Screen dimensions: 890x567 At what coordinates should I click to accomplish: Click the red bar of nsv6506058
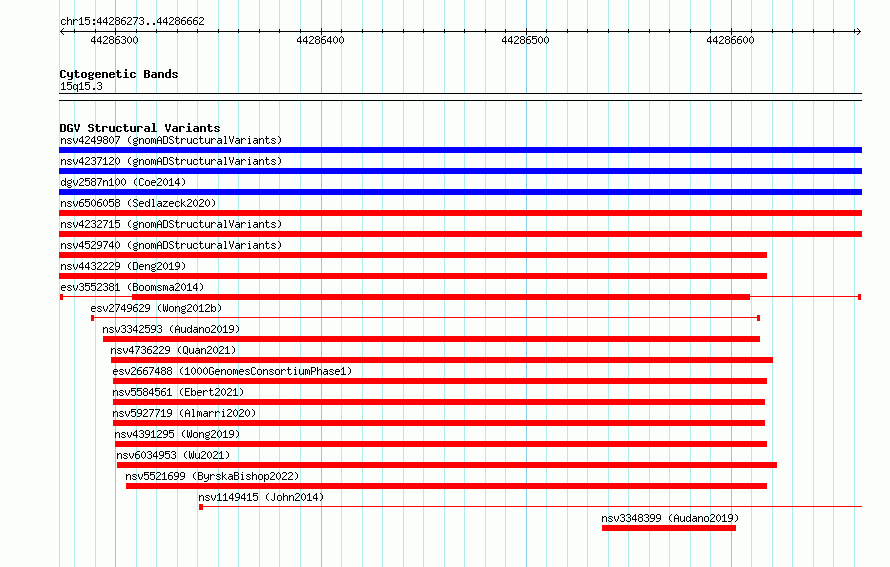pyautogui.click(x=460, y=213)
